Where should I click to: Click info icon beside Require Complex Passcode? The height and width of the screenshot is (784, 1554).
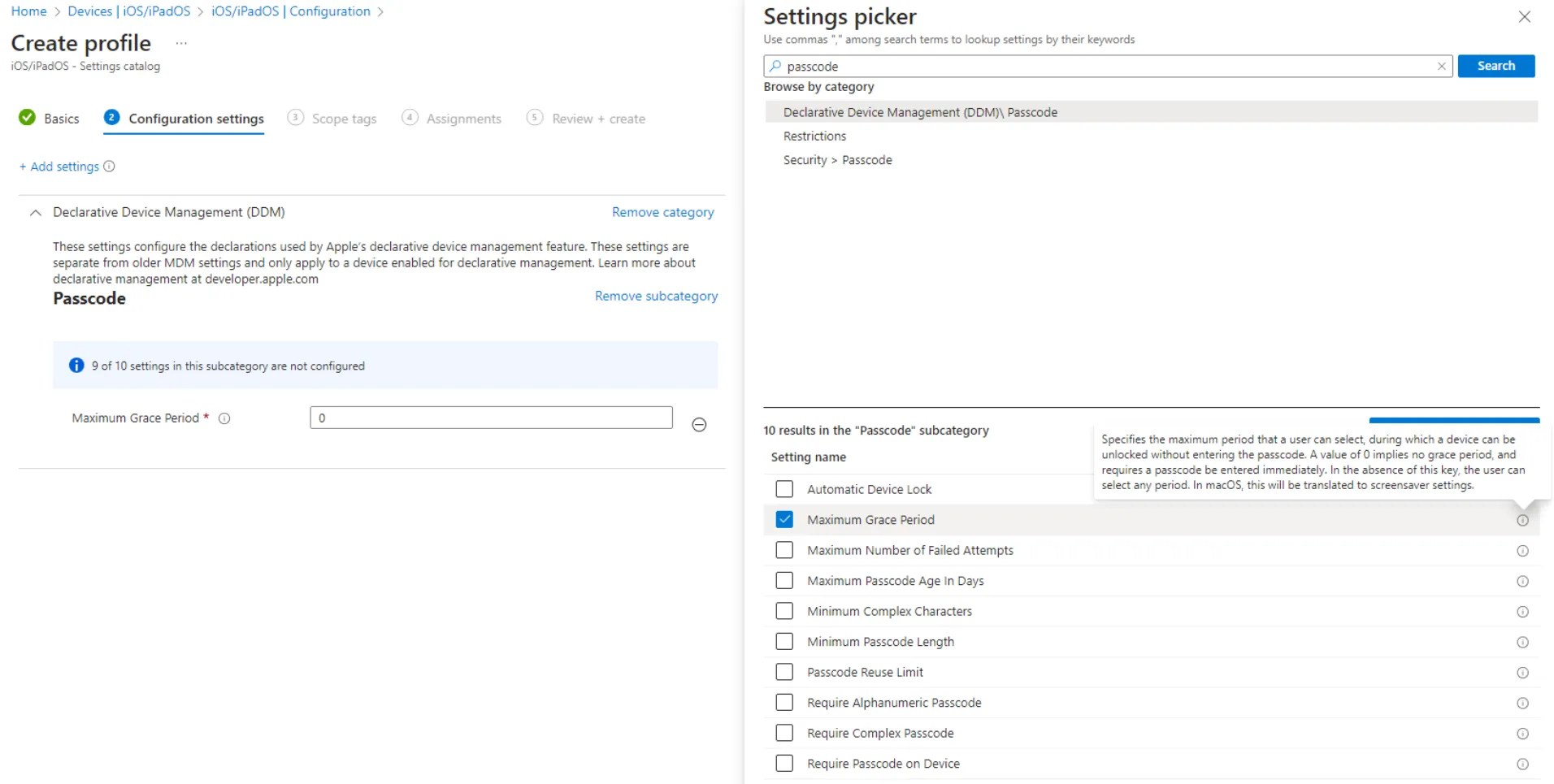tap(1522, 734)
